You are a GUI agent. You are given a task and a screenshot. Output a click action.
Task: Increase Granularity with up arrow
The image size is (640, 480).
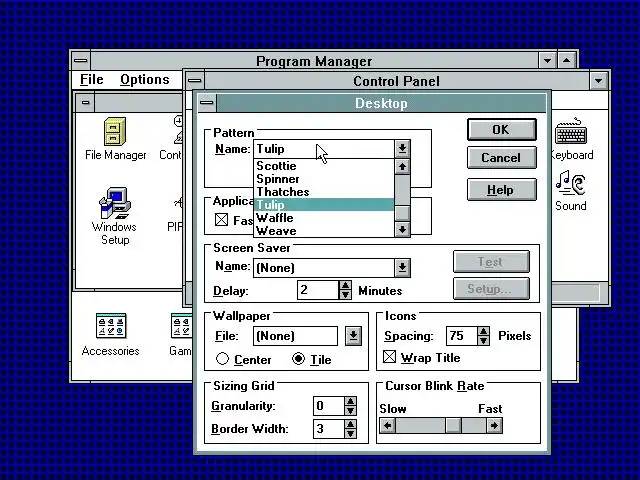click(x=351, y=401)
